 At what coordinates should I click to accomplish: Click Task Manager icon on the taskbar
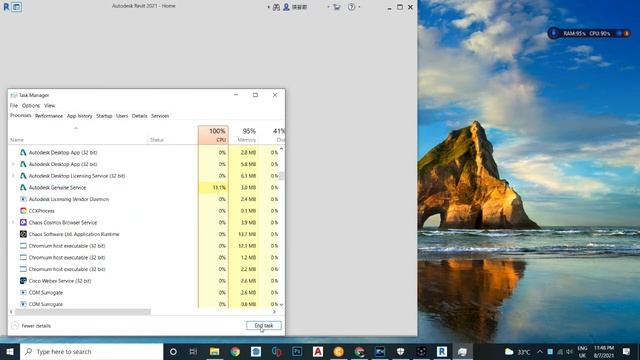462,351
